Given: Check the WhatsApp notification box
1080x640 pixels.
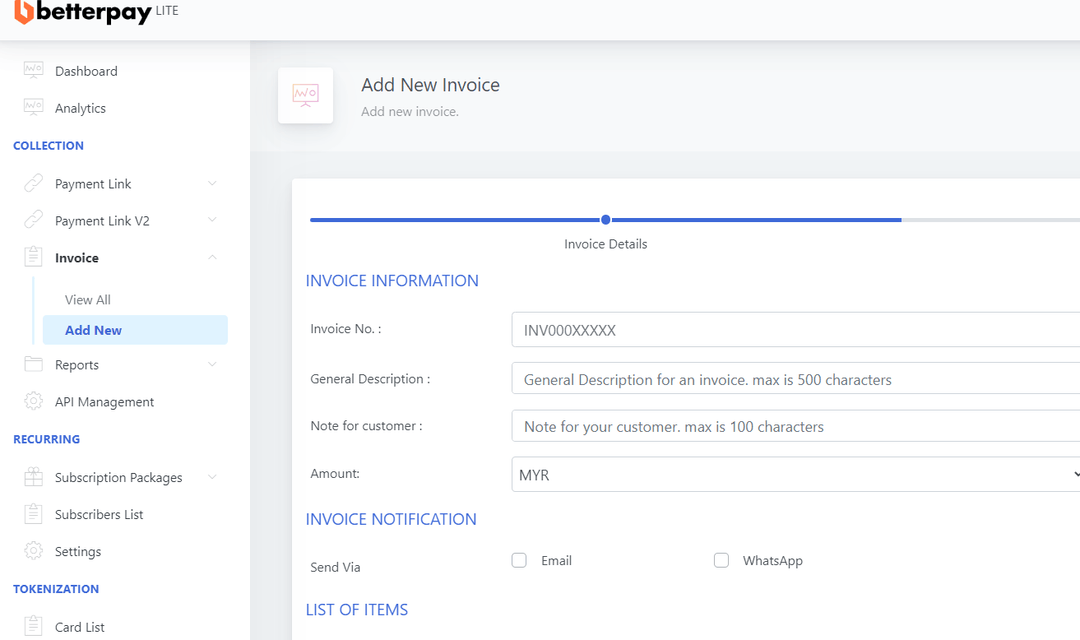Looking at the screenshot, I should 721,560.
